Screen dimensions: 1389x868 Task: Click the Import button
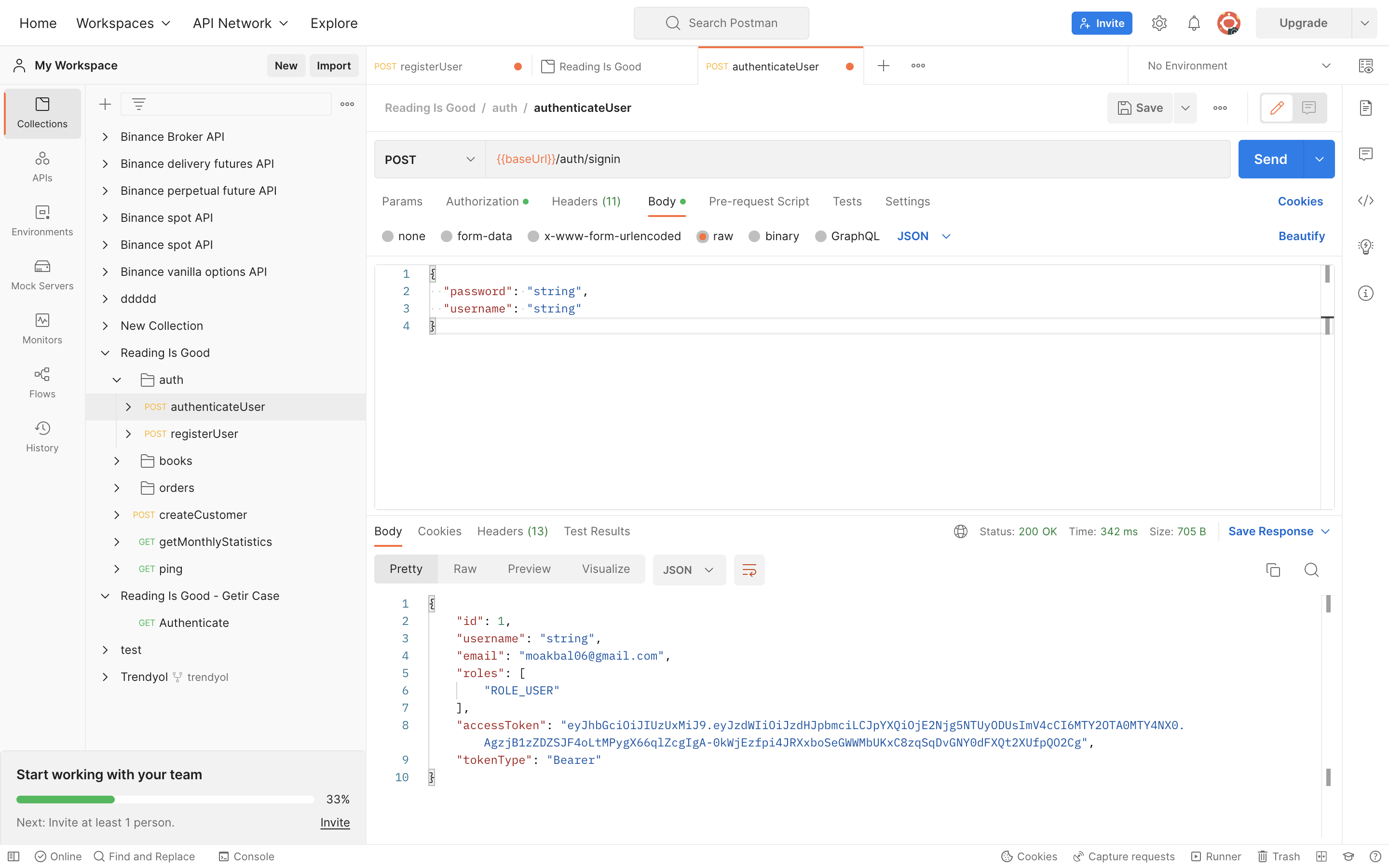[x=333, y=66]
